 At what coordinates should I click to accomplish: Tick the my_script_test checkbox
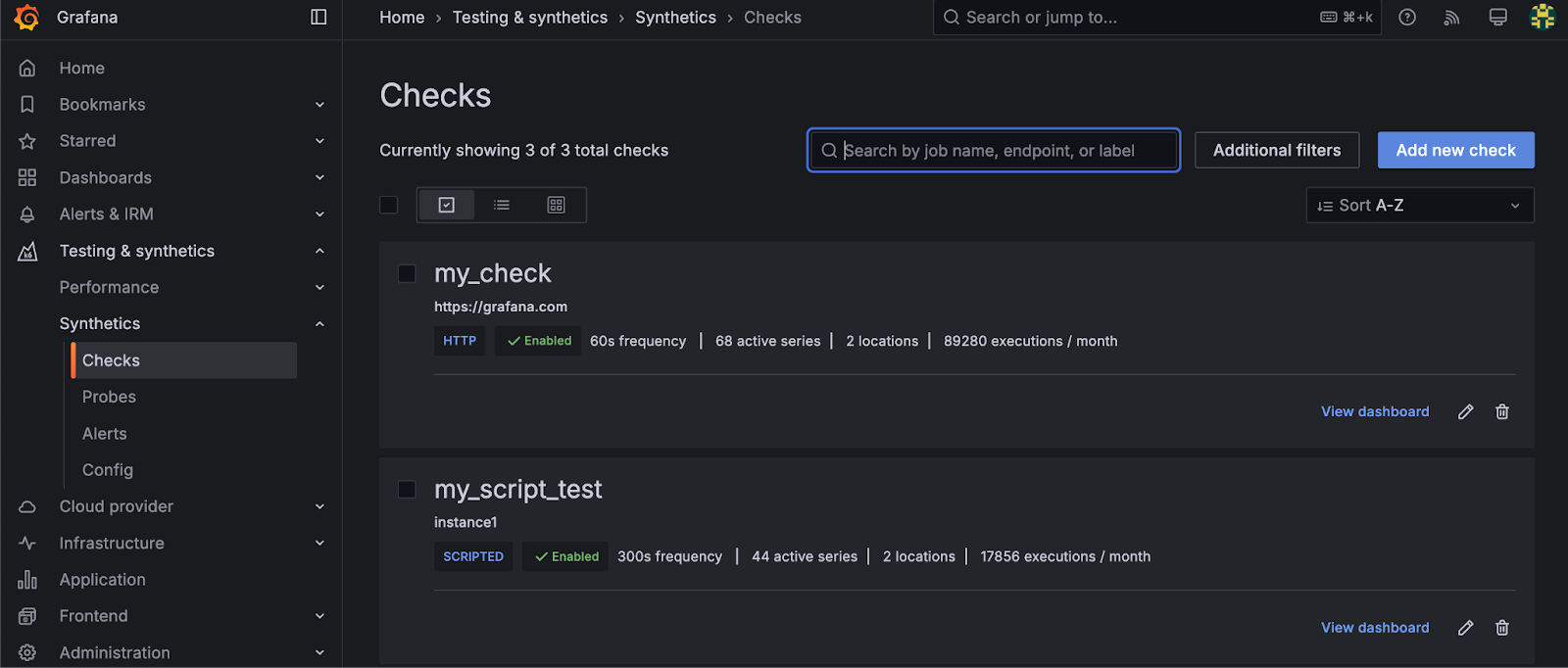(407, 489)
